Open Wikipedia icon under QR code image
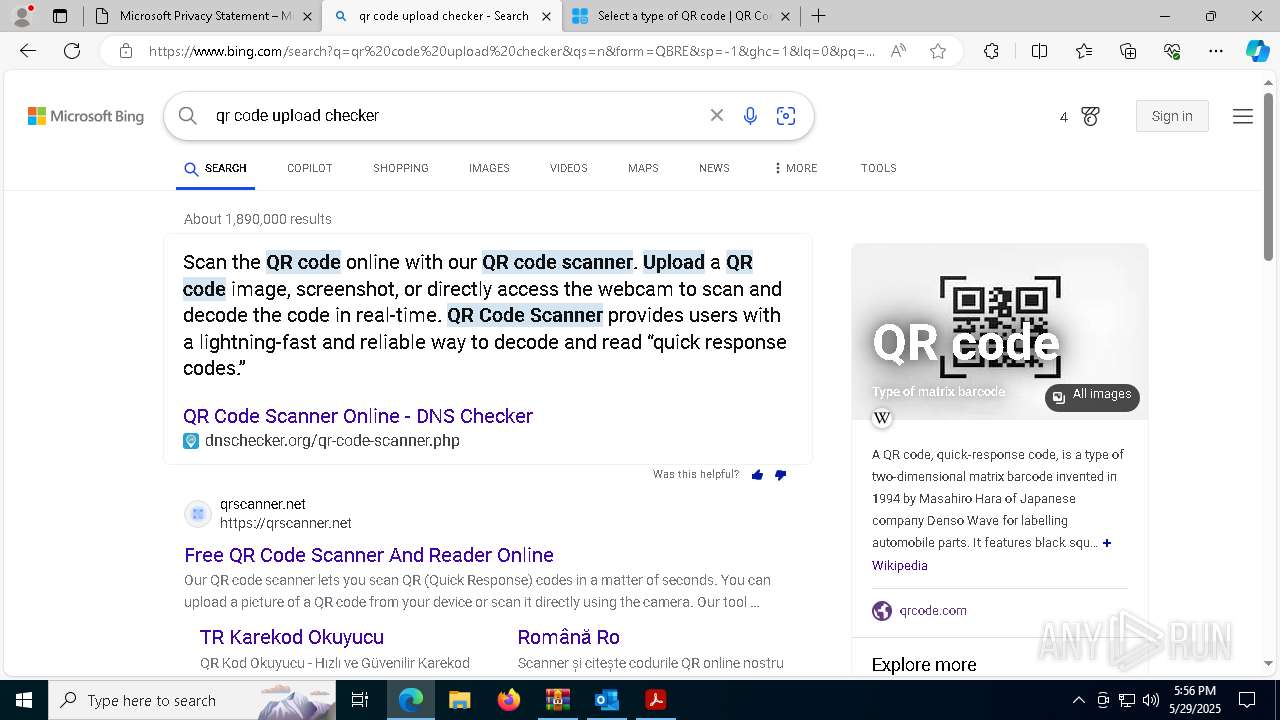Viewport: 1280px width, 720px height. [x=882, y=418]
